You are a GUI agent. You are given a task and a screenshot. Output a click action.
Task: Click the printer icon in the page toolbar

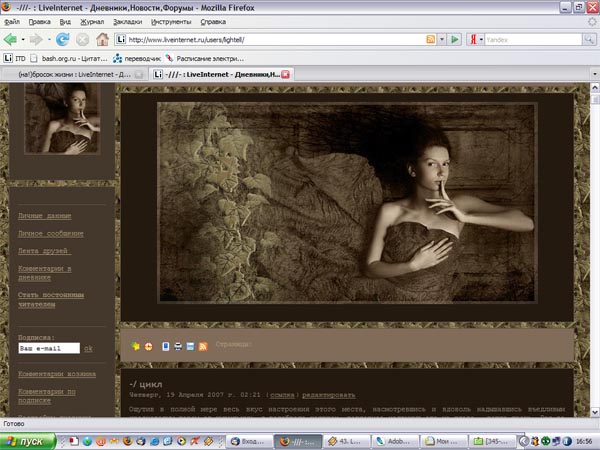point(178,346)
